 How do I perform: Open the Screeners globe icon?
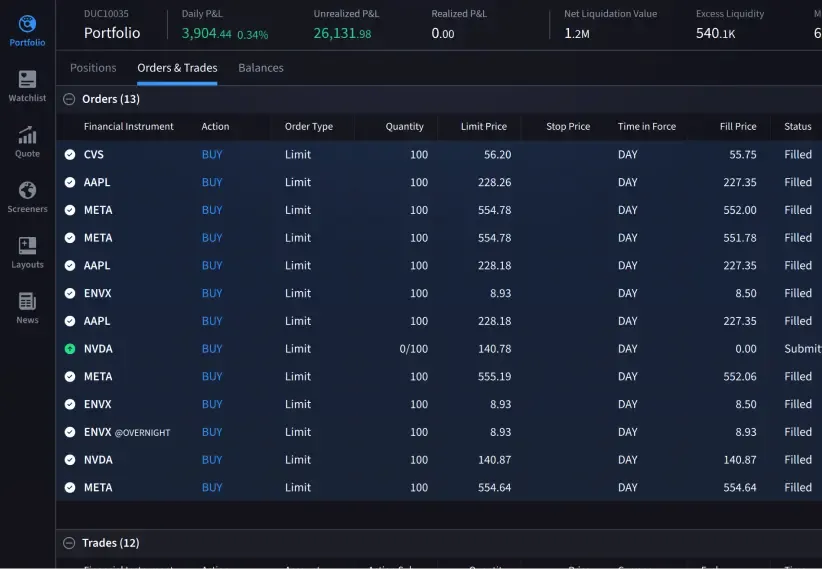pos(27,191)
